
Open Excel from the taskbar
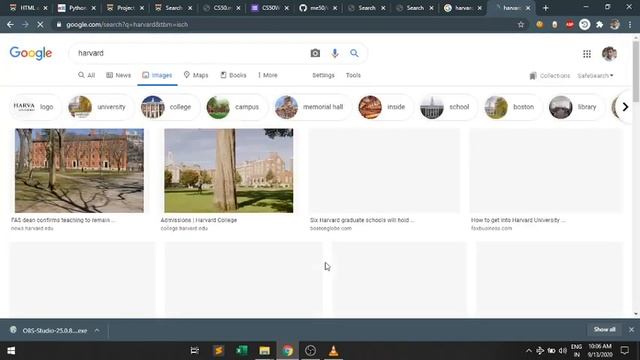point(242,351)
